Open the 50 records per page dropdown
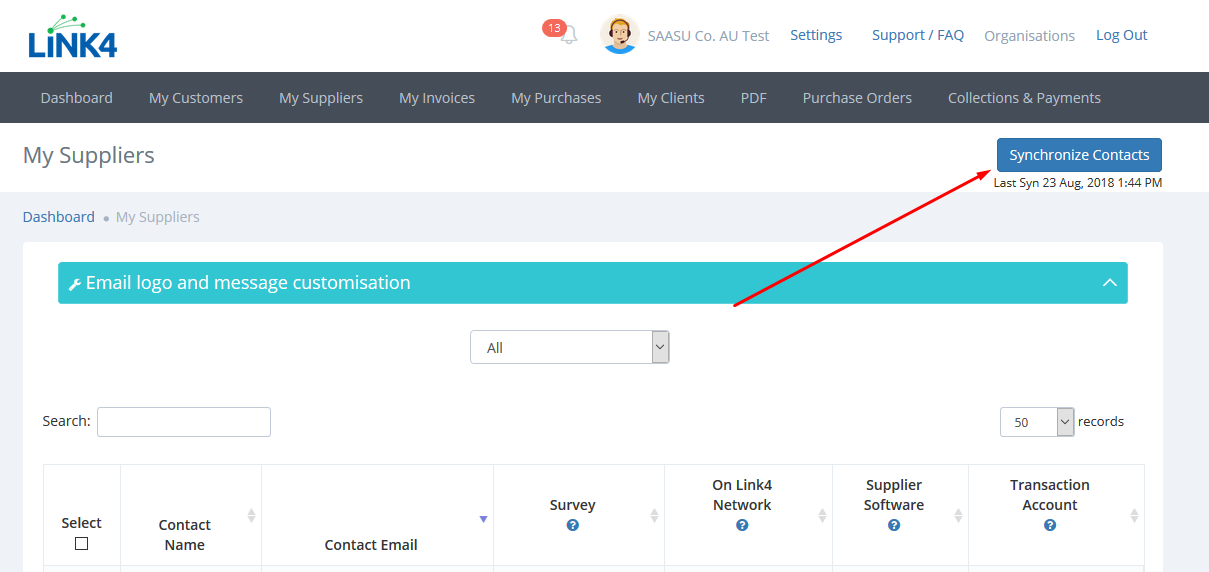Image resolution: width=1209 pixels, height=572 pixels. (1037, 422)
